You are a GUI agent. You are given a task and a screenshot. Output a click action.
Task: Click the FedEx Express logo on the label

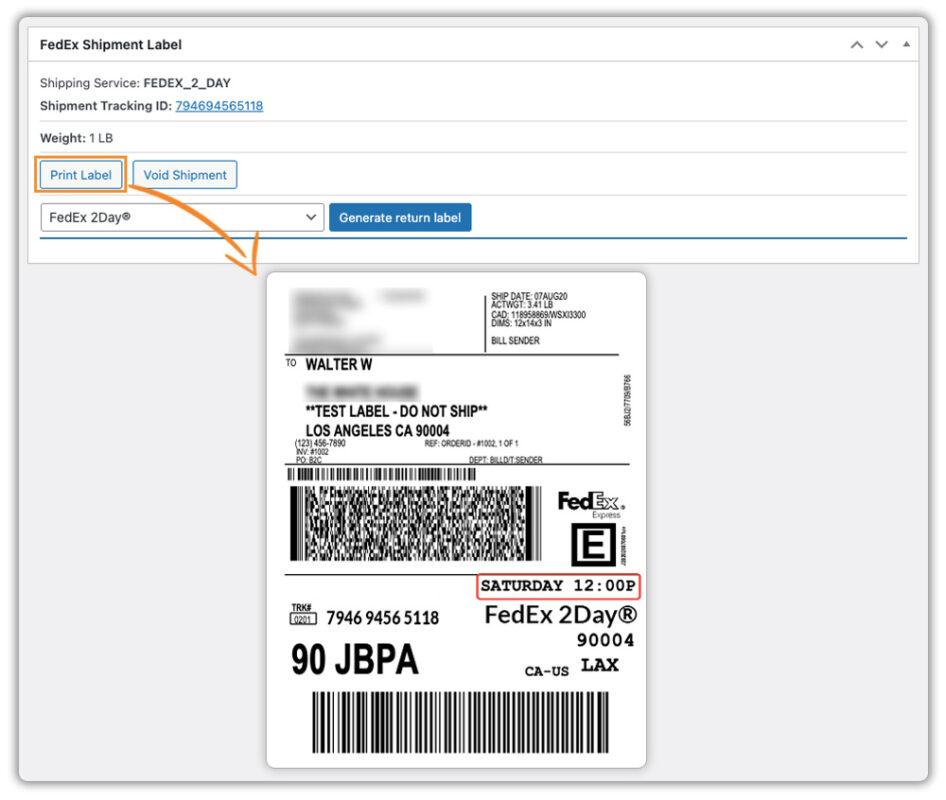(591, 503)
